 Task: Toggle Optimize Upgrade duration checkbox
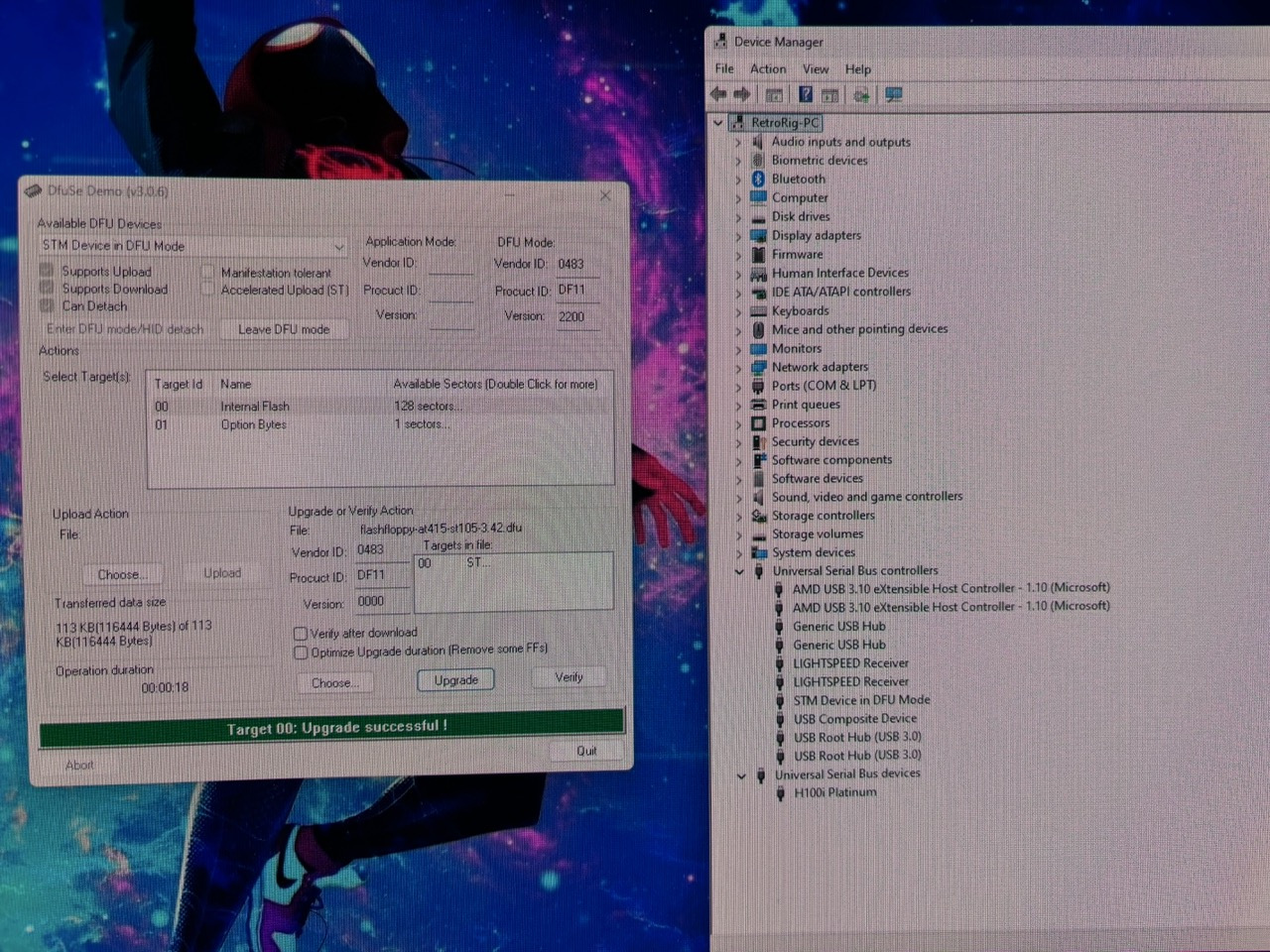tap(301, 653)
